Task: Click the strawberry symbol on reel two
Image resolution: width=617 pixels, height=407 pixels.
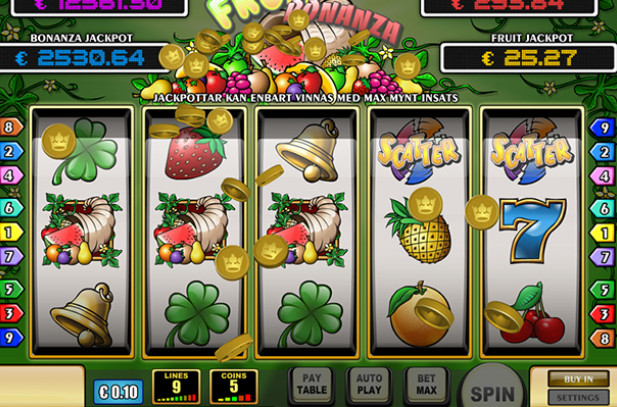Action: (195, 153)
